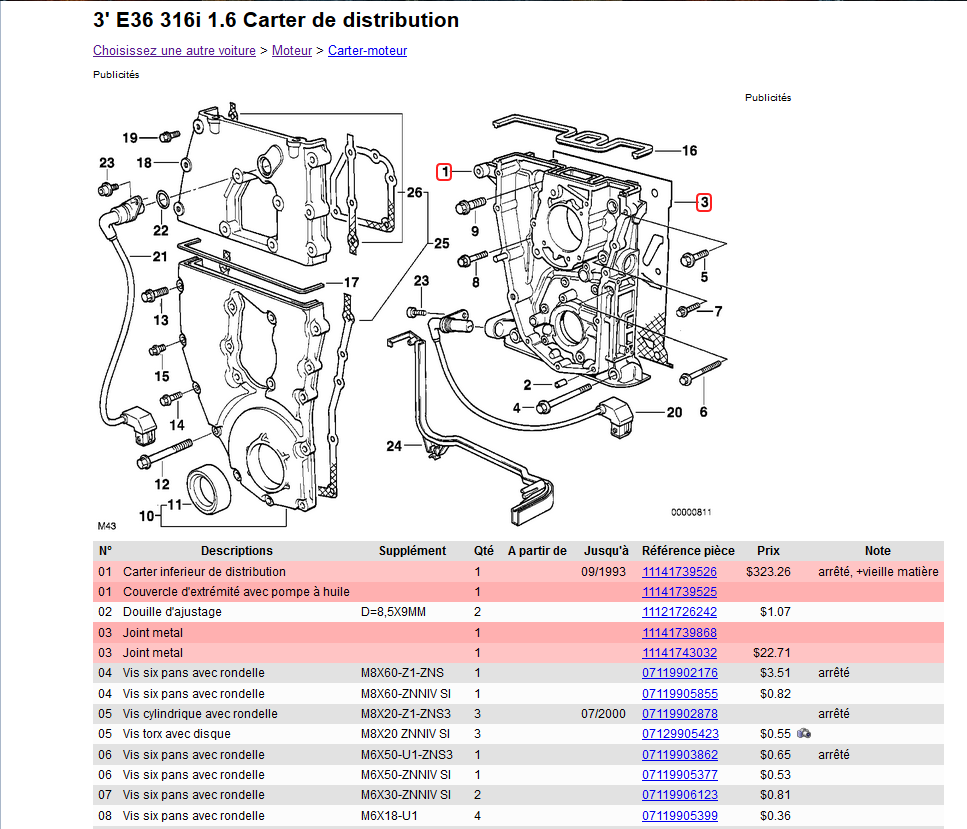Click the '07/2000' date cell

click(x=603, y=714)
